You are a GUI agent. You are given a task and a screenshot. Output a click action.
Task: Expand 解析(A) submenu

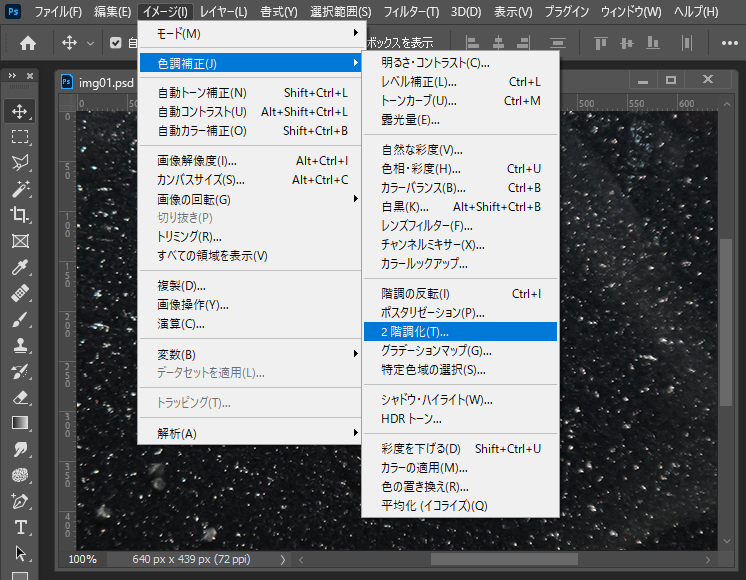click(251, 433)
